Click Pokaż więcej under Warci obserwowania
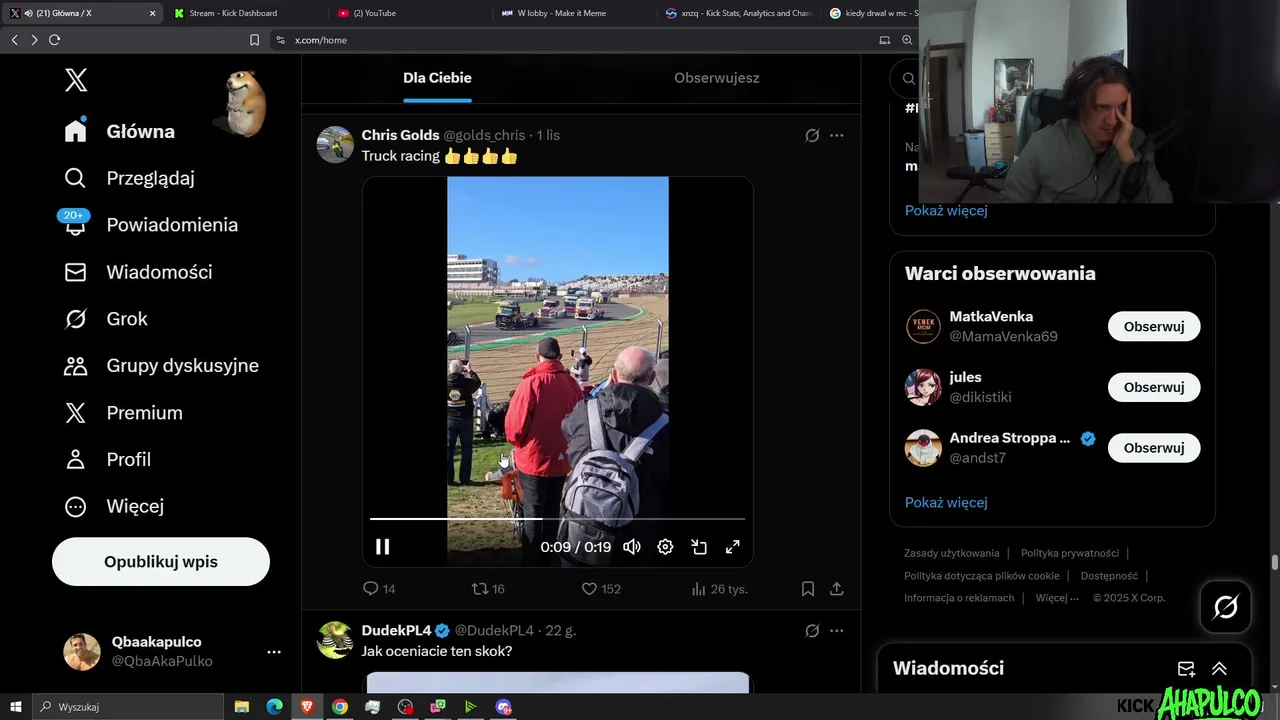Image resolution: width=1280 pixels, height=720 pixels. click(946, 502)
